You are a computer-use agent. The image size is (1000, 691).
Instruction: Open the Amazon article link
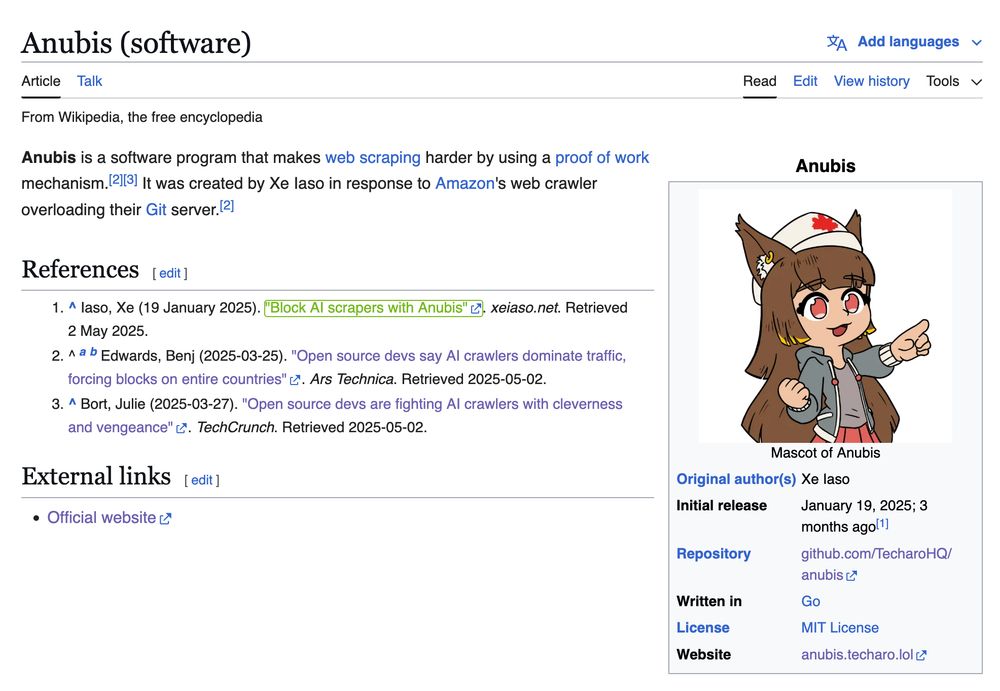(x=464, y=184)
